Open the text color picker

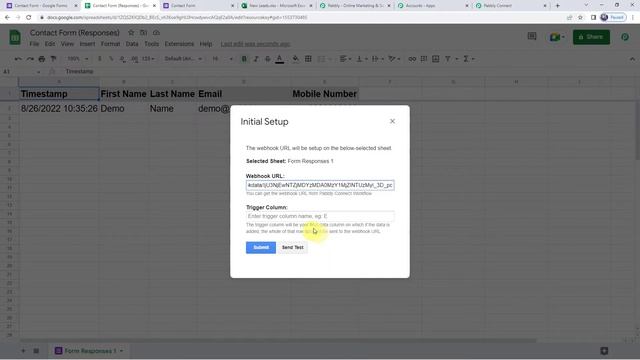point(280,59)
